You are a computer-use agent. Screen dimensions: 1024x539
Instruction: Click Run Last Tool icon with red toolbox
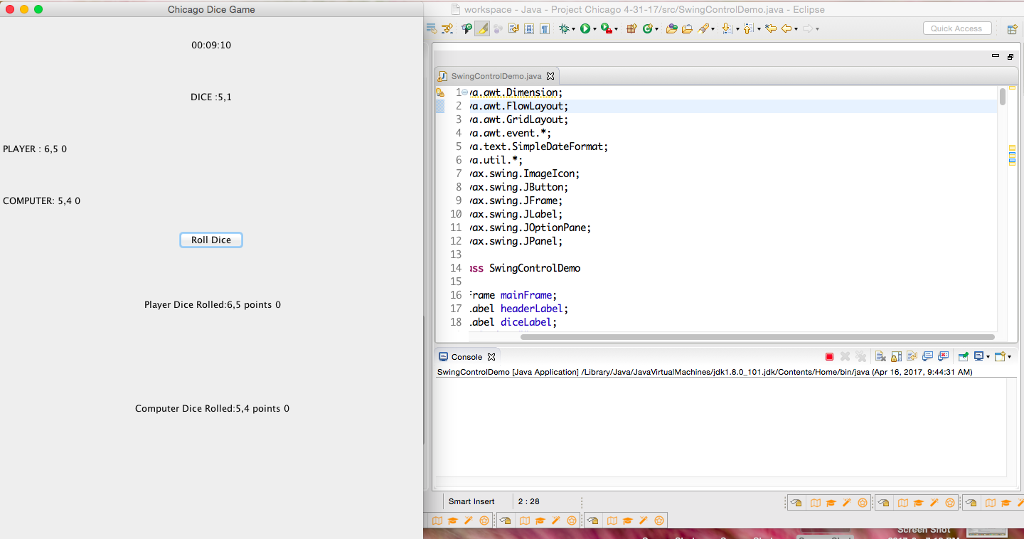607,29
